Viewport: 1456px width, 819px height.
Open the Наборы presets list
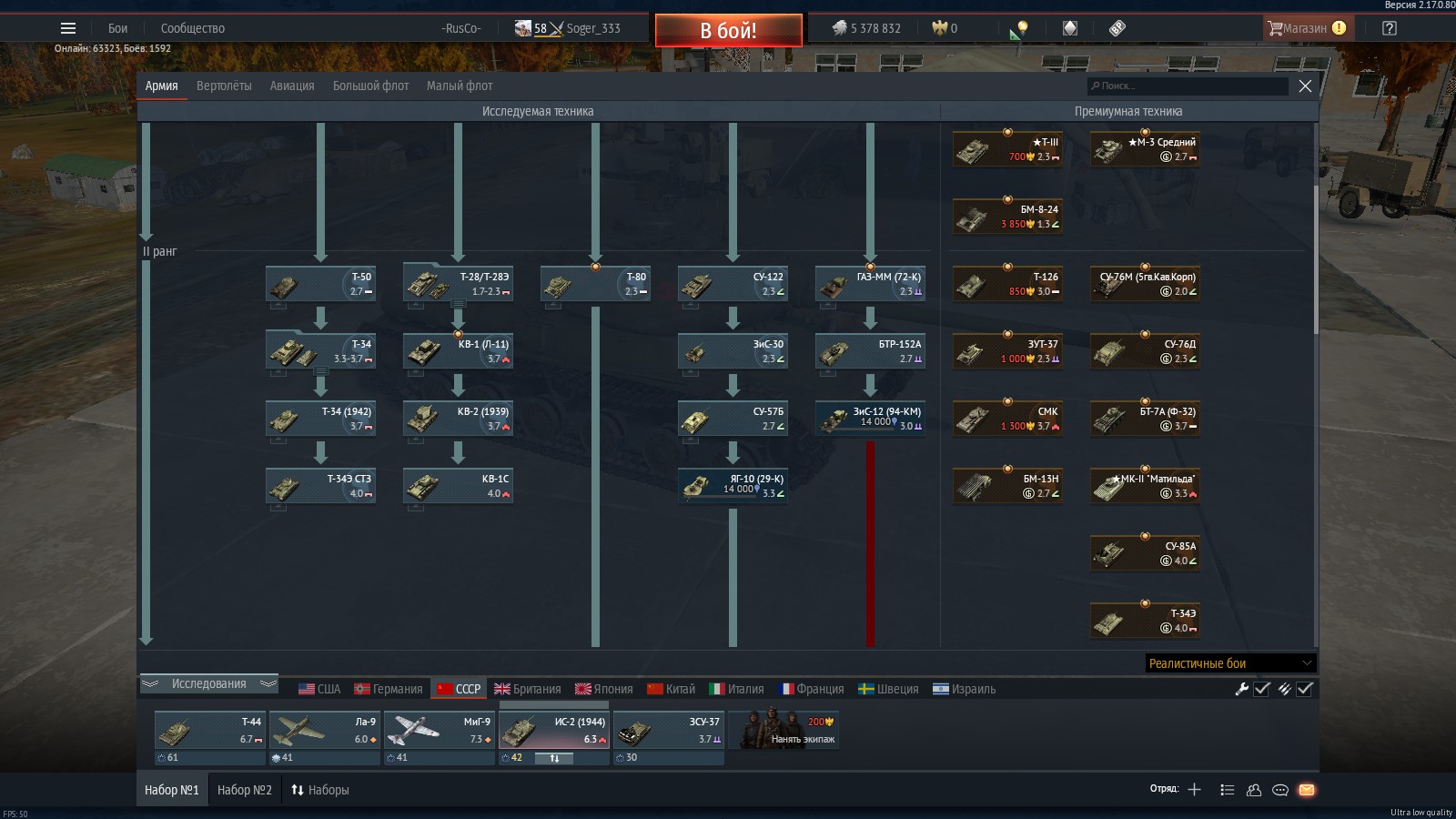point(319,790)
